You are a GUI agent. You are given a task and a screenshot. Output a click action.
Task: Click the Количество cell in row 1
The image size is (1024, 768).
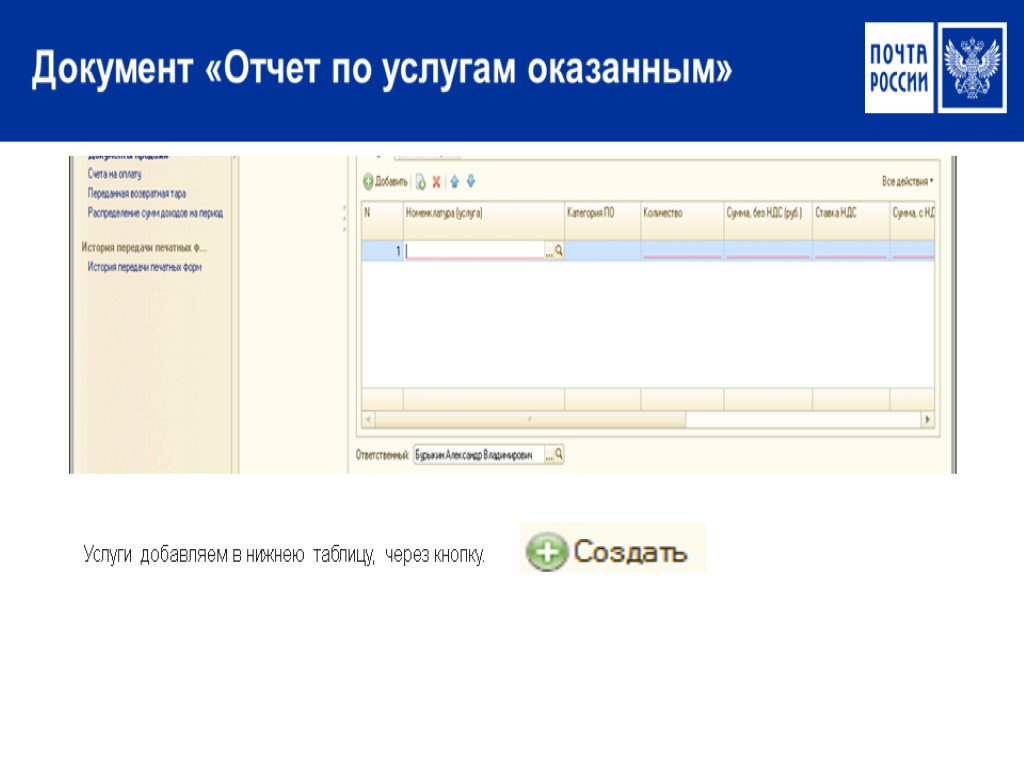pos(682,251)
